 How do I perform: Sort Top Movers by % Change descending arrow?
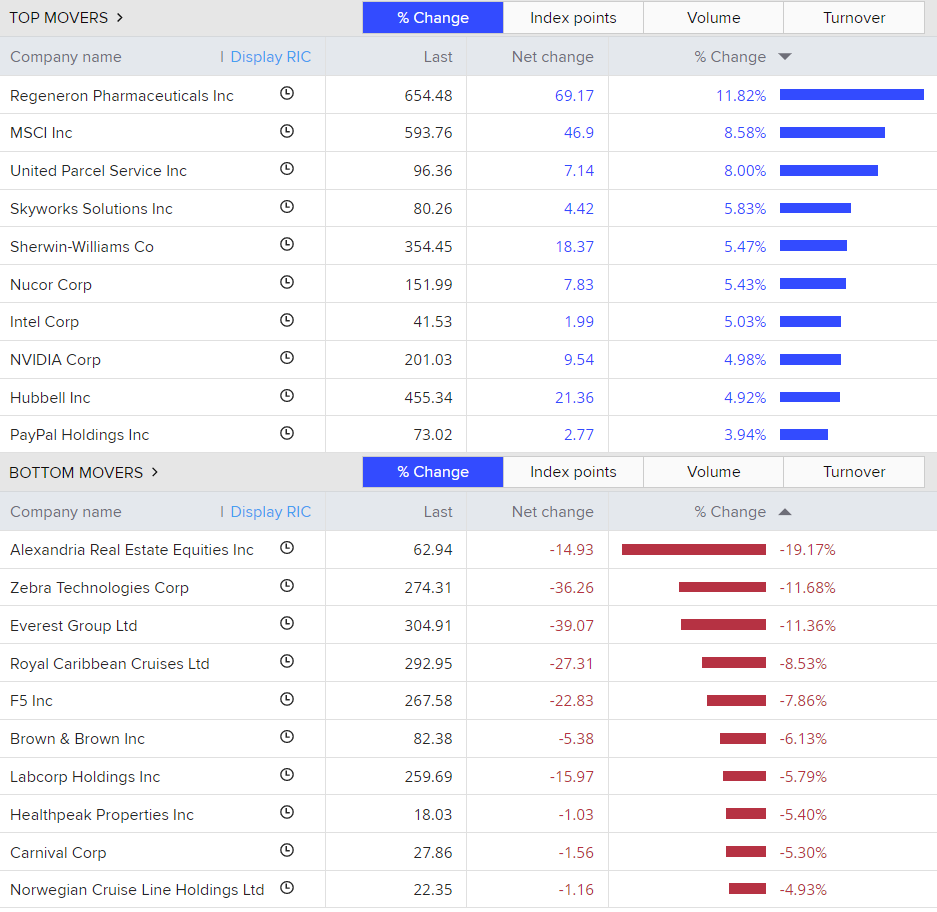(x=785, y=57)
